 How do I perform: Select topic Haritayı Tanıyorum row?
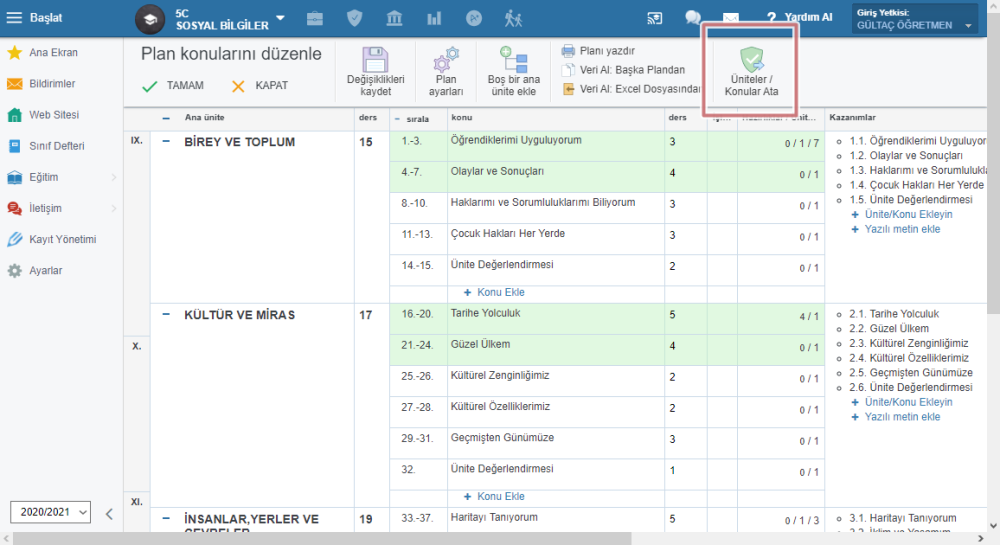point(607,520)
